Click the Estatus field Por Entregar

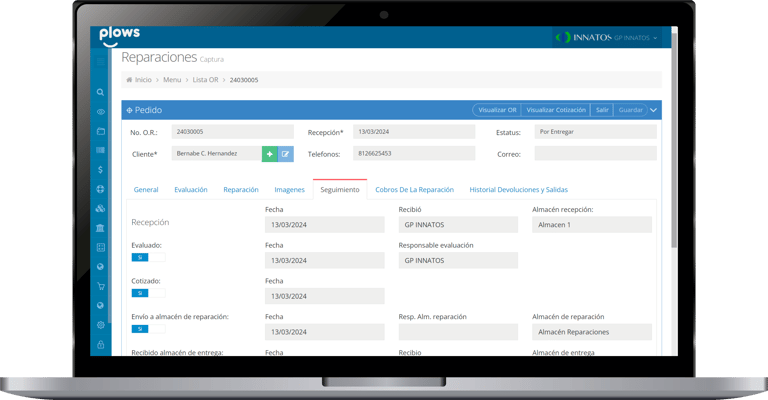(x=596, y=132)
